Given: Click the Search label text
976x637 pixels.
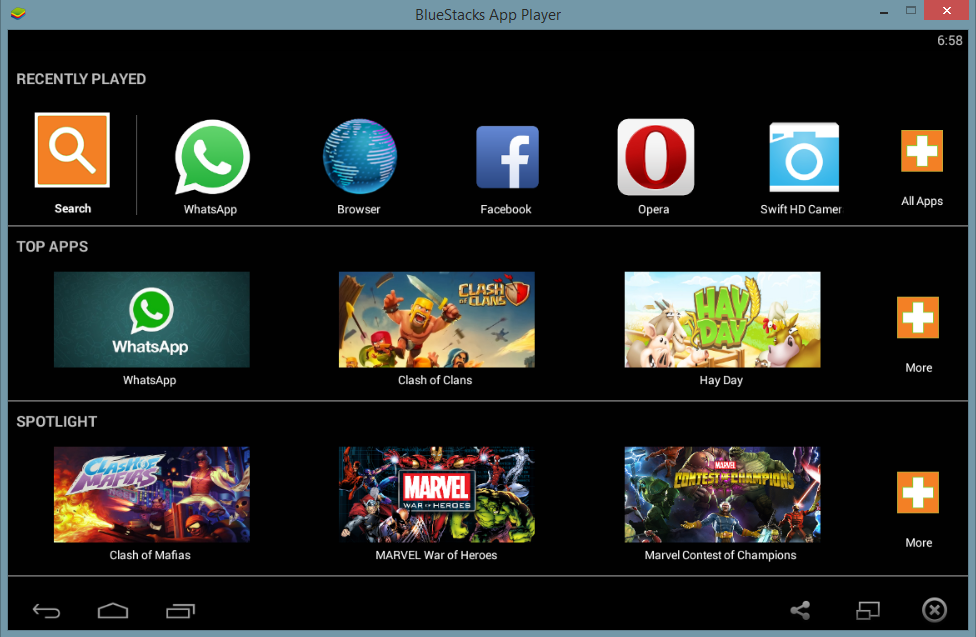Looking at the screenshot, I should pyautogui.click(x=73, y=209).
